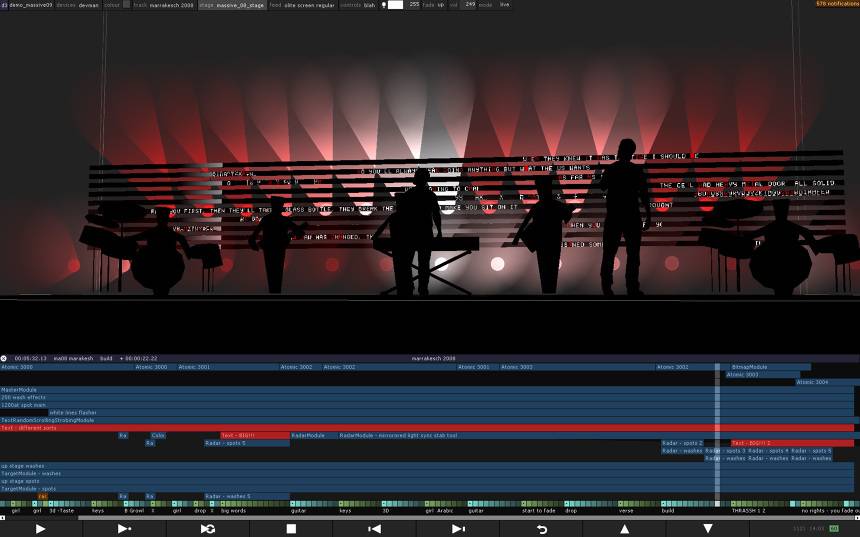Select the TargetModule - washes layer
Screen dimensions: 860x537
[x=427, y=473]
